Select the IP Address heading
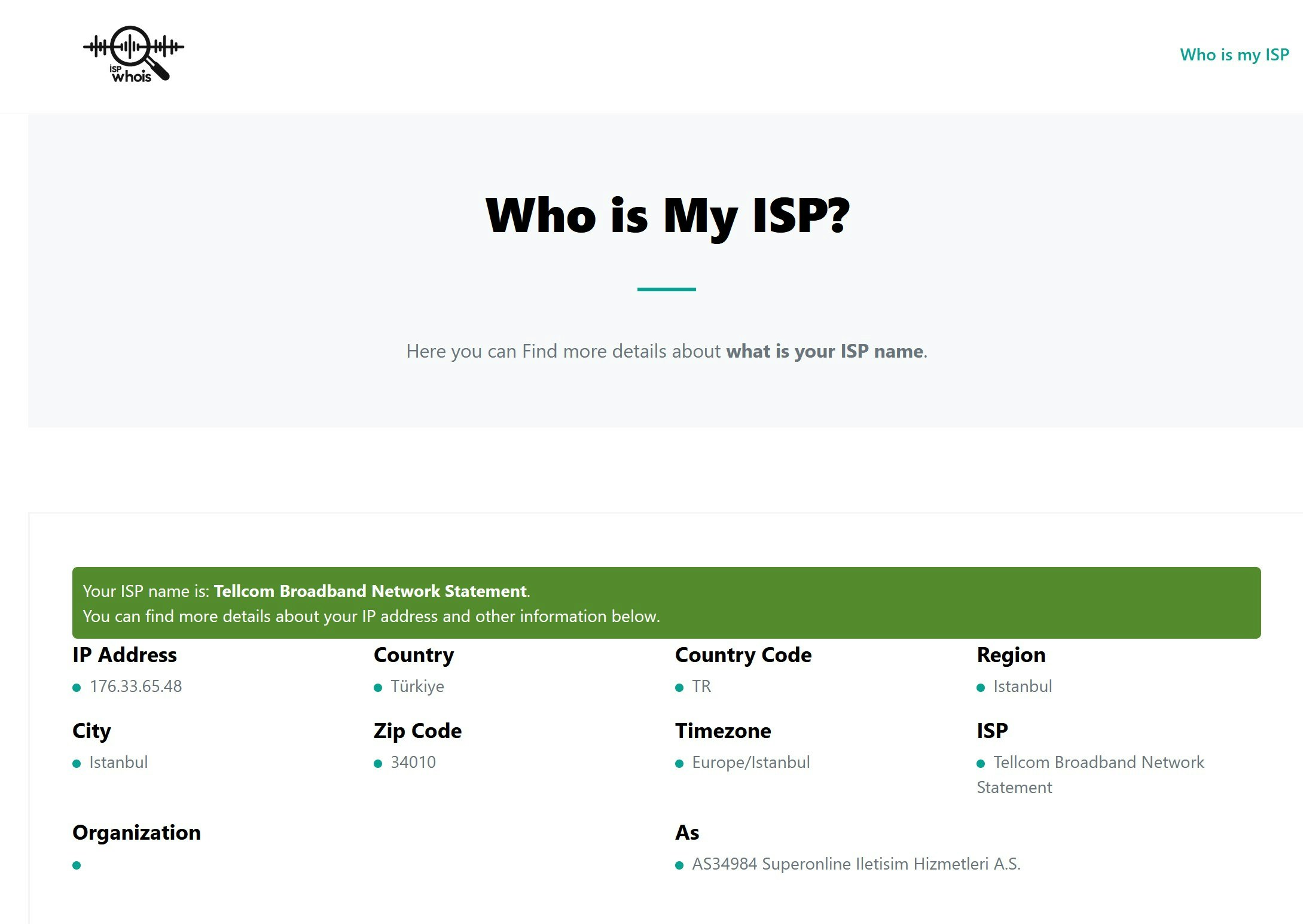The height and width of the screenshot is (924, 1303). point(124,655)
